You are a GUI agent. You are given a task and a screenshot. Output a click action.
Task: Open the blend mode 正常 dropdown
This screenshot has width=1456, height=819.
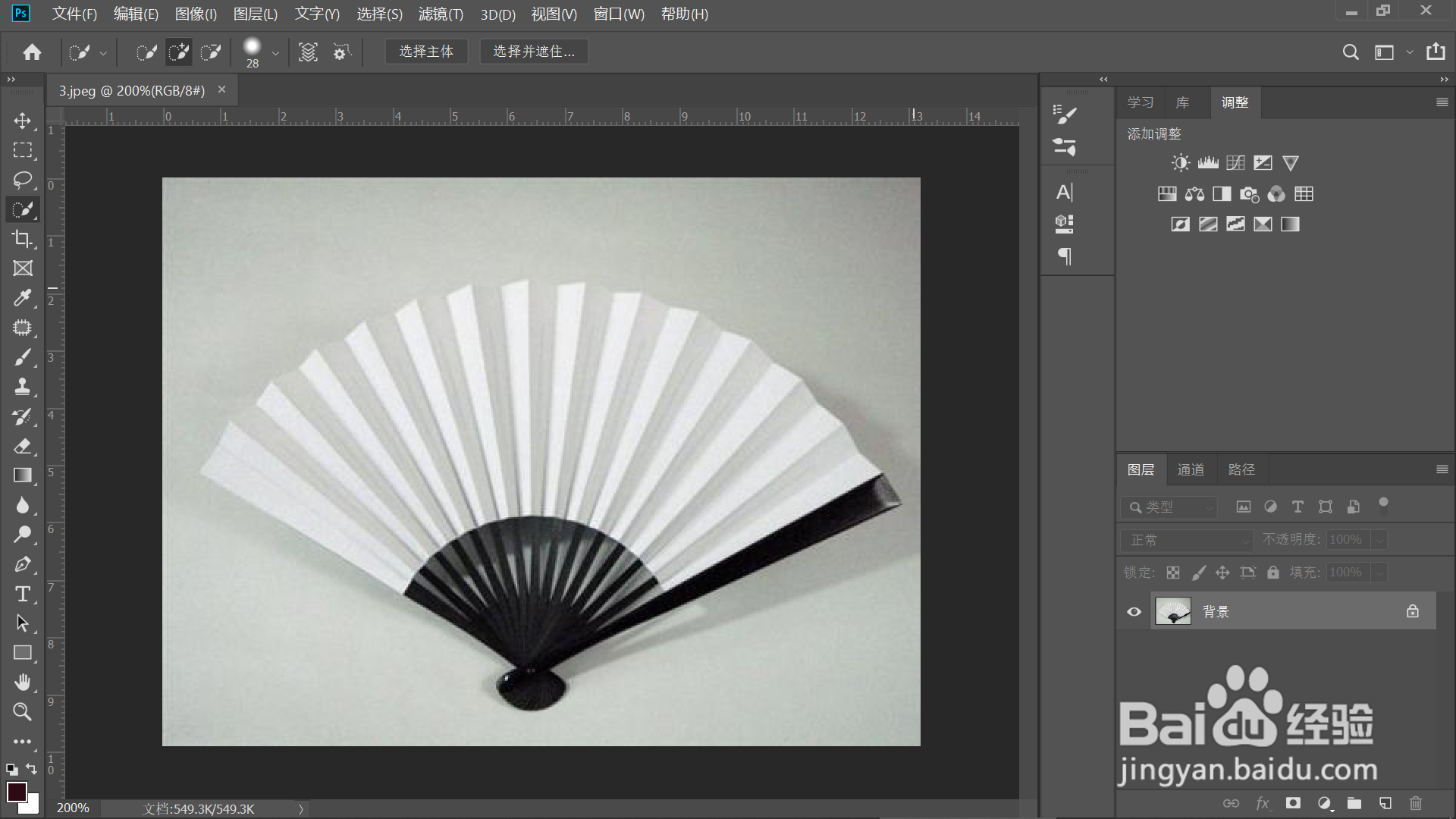[x=1186, y=540]
